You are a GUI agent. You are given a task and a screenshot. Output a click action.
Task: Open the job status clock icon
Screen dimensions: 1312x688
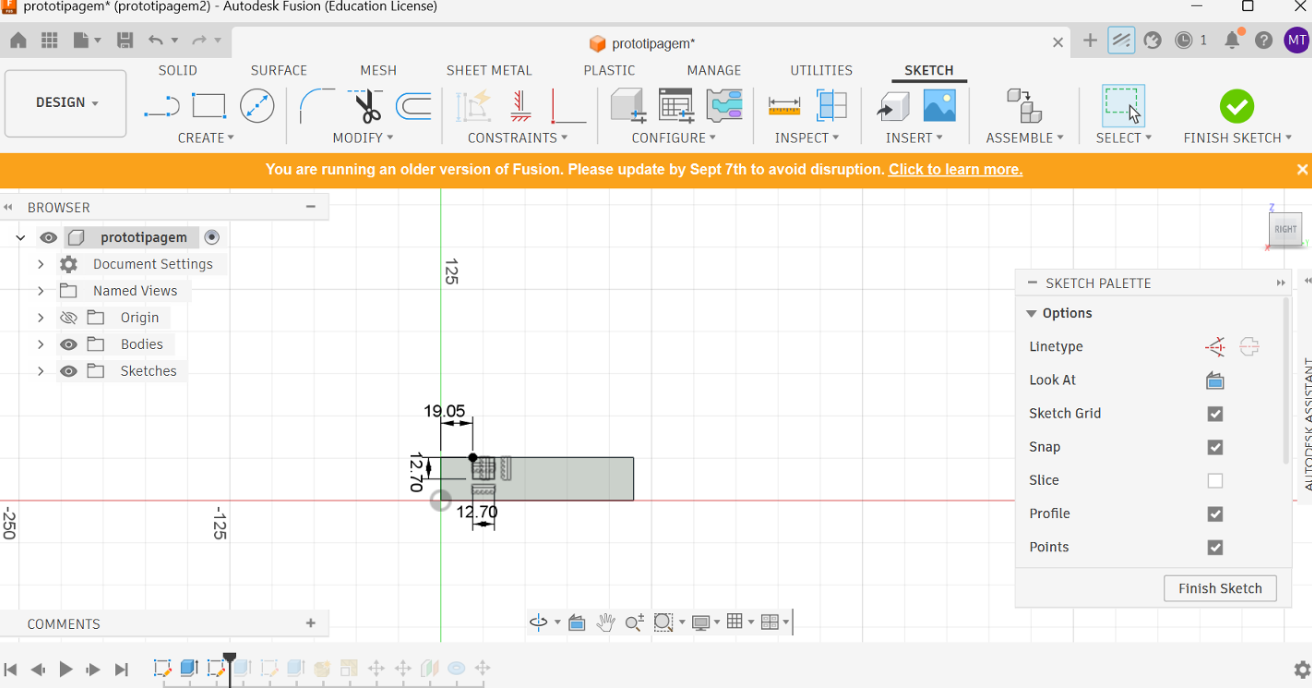pos(1184,41)
